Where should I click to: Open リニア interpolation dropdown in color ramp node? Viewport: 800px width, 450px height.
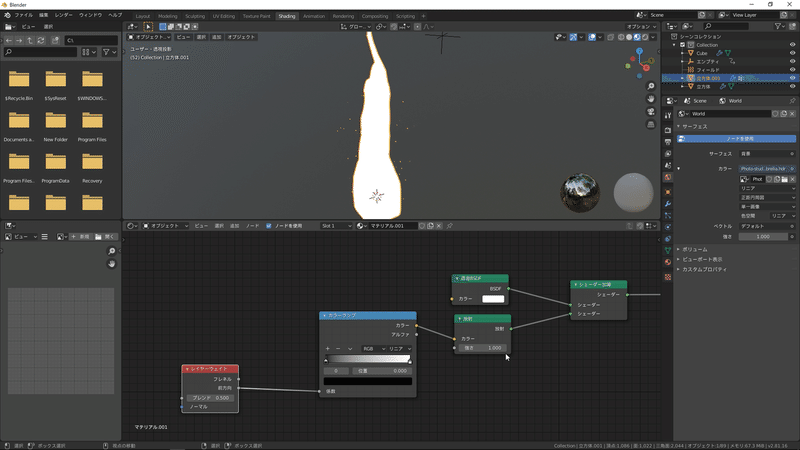[399, 348]
